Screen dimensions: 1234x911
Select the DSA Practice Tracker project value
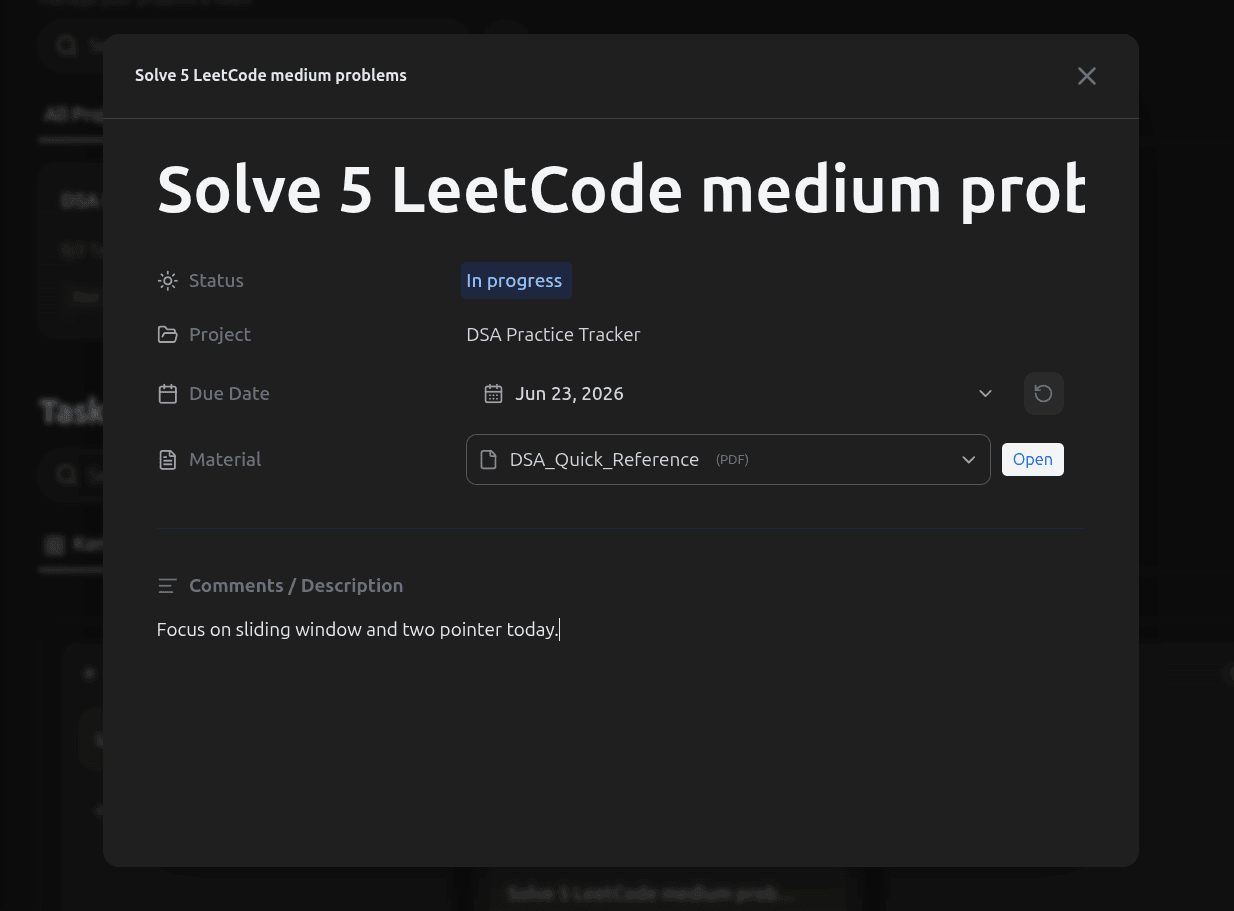[x=553, y=335]
